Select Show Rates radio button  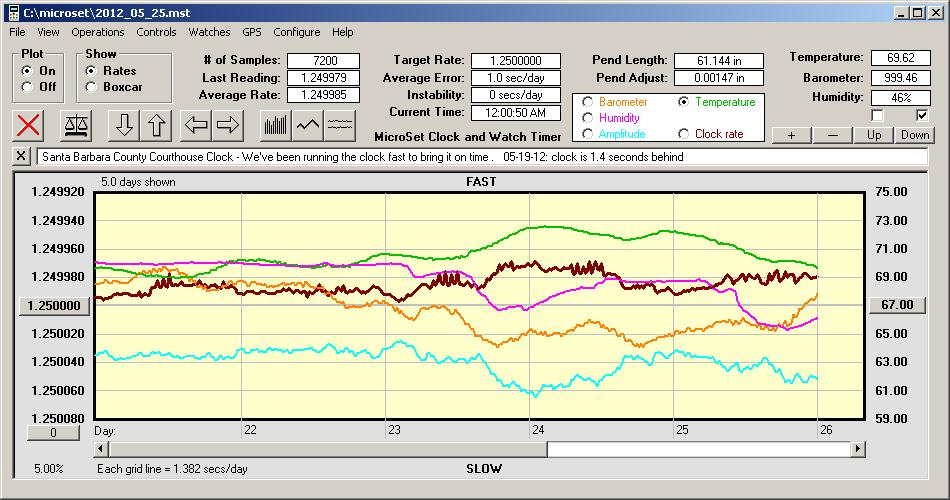click(91, 71)
